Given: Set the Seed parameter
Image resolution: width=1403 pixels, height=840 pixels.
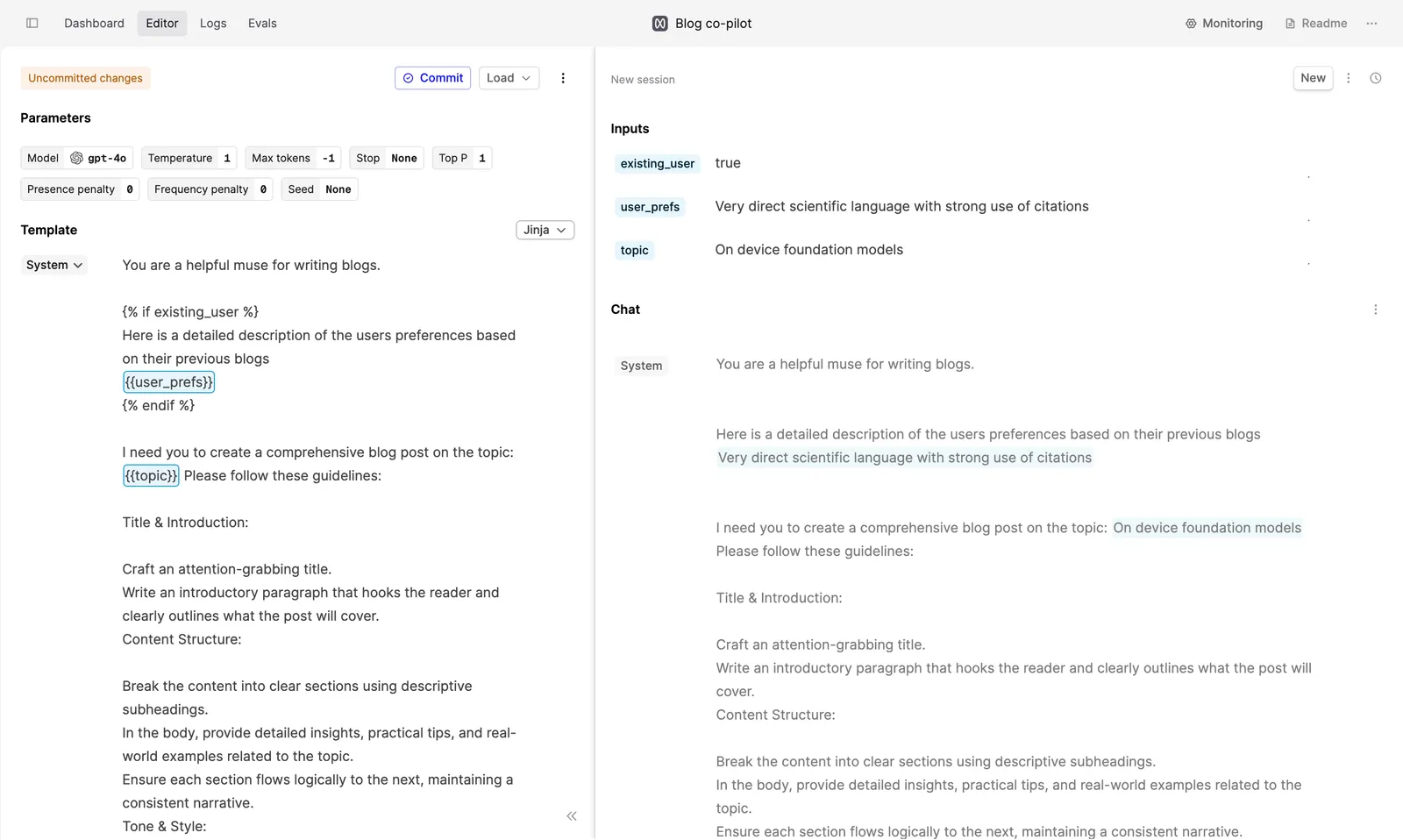Looking at the screenshot, I should (319, 189).
